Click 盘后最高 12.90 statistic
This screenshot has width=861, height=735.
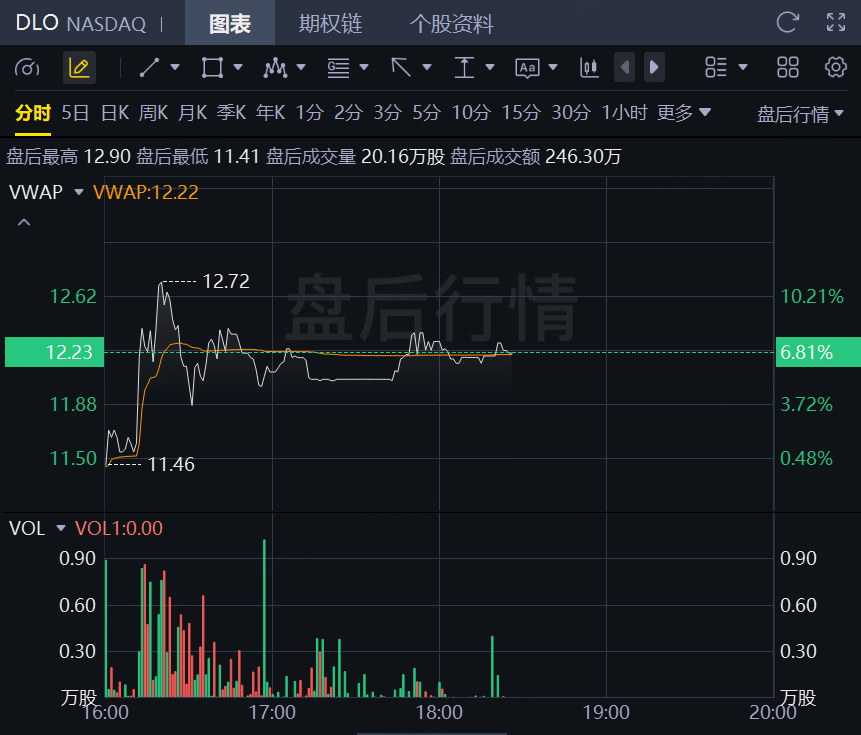(69, 156)
